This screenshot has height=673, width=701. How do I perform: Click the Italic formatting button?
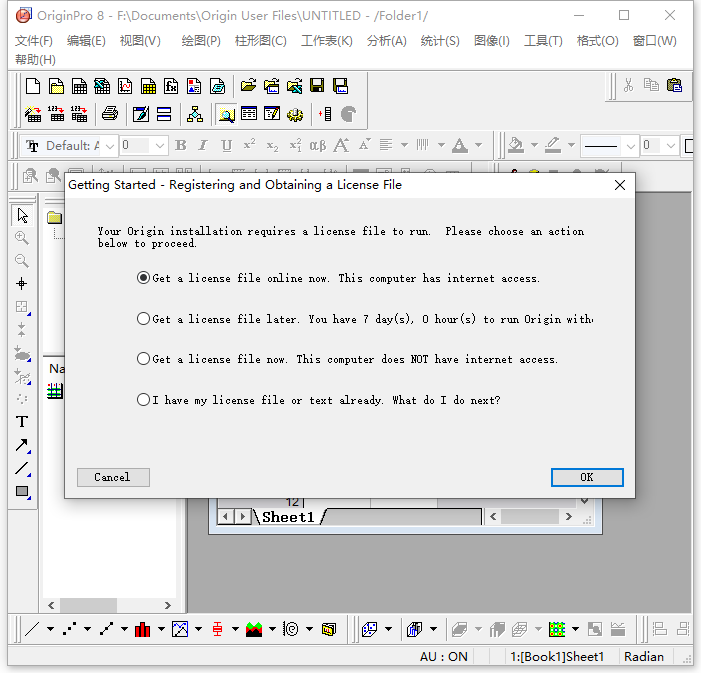[x=203, y=145]
